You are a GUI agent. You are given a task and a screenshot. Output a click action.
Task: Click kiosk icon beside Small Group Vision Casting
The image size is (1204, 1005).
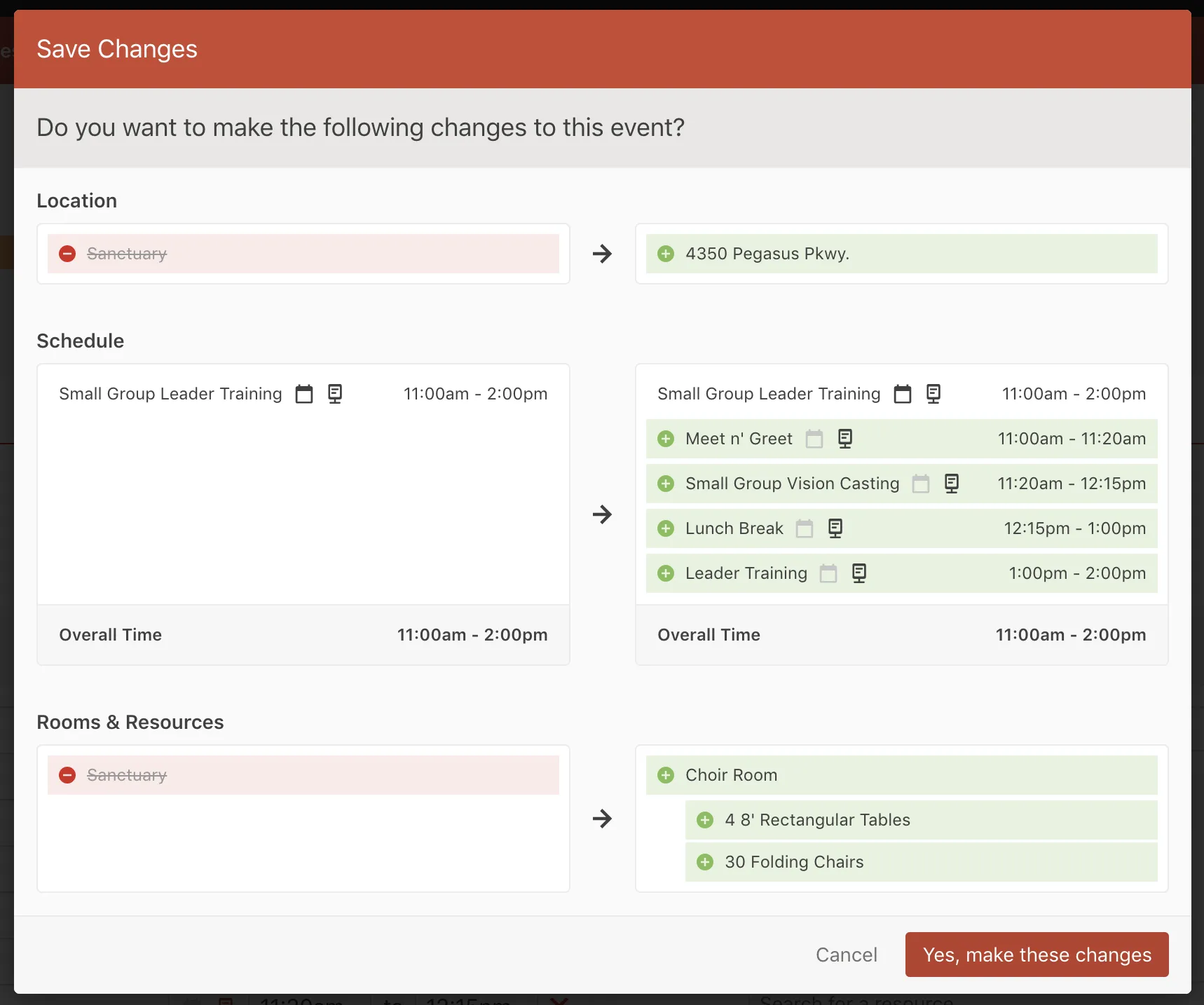951,484
